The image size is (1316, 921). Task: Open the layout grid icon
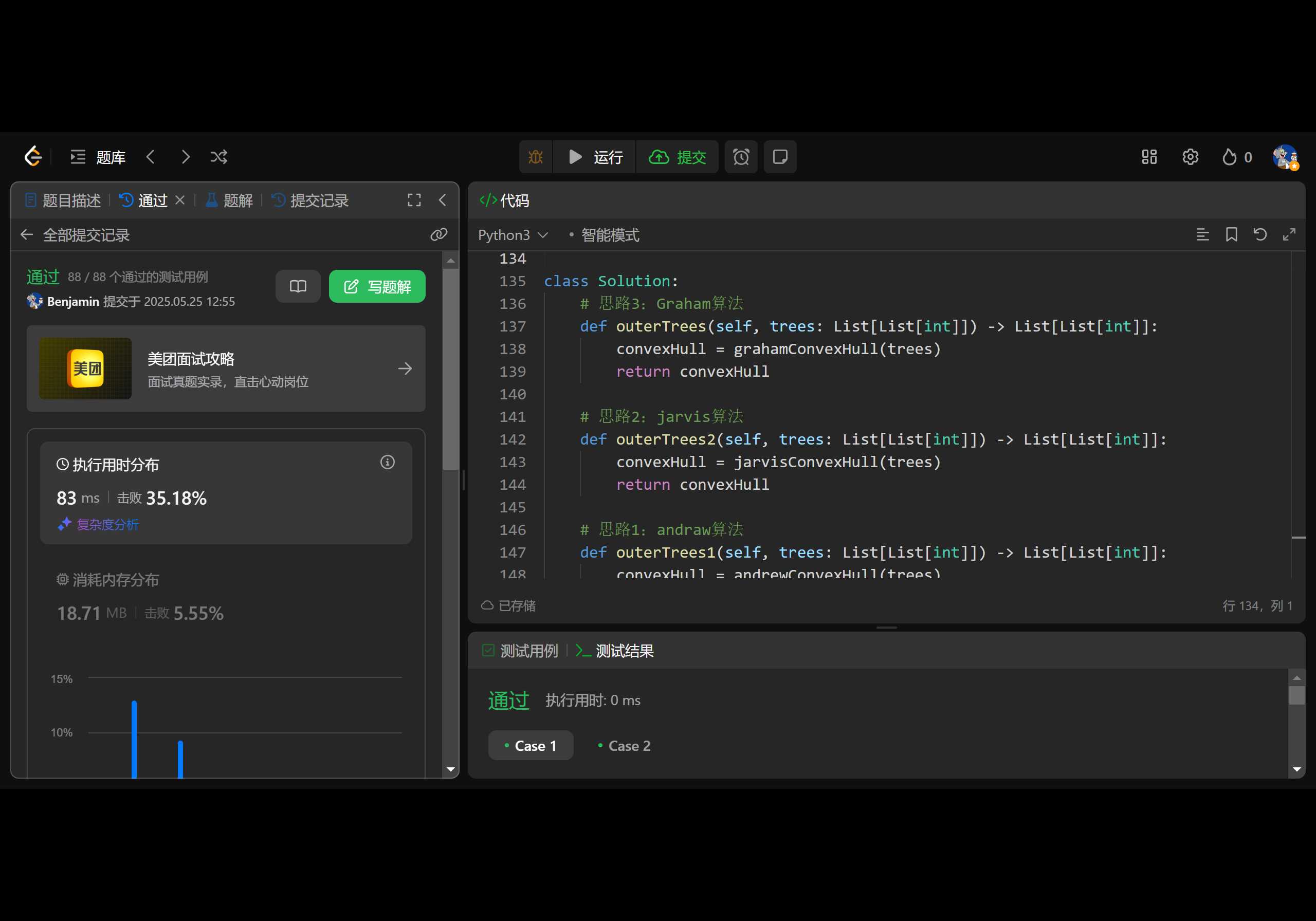1148,157
